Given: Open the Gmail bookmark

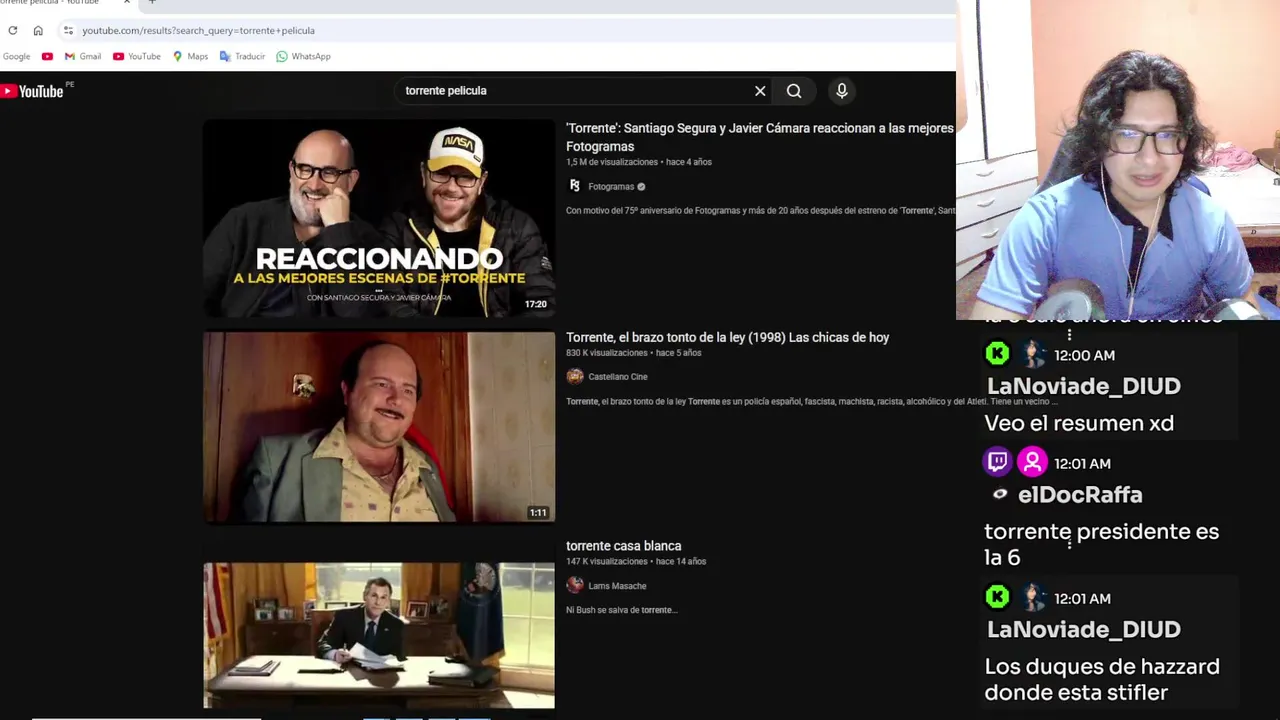Looking at the screenshot, I should coord(83,56).
